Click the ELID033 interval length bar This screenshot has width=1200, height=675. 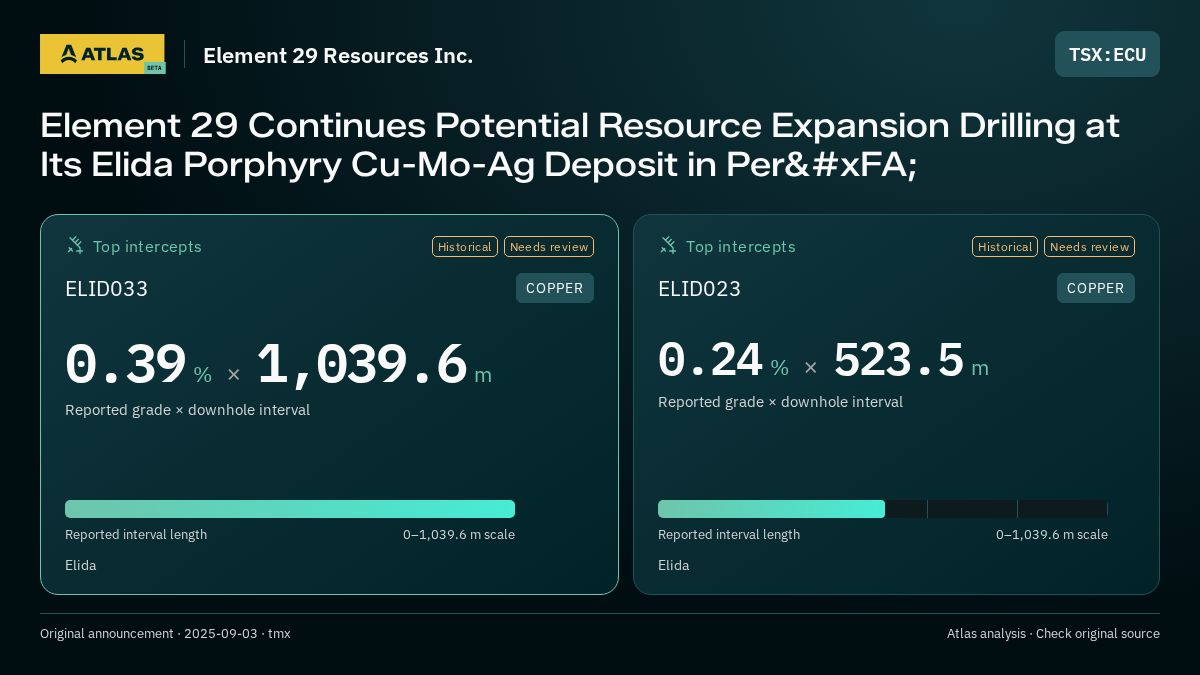click(x=290, y=509)
